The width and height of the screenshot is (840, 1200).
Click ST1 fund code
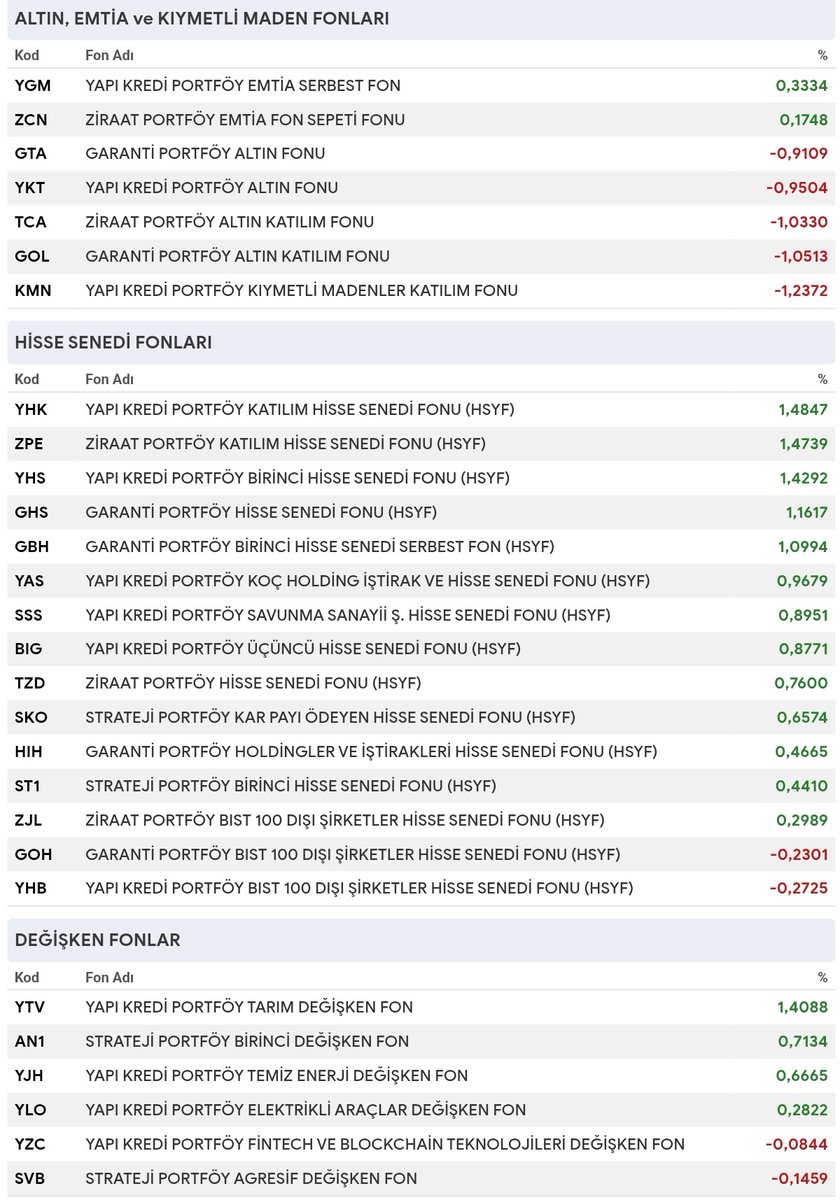28,785
